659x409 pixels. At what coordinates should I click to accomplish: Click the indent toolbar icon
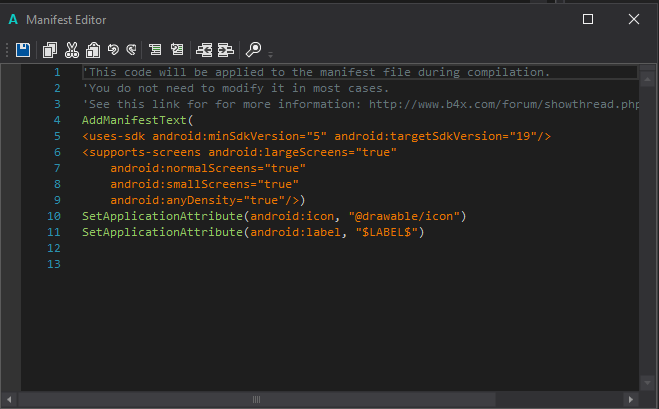226,49
